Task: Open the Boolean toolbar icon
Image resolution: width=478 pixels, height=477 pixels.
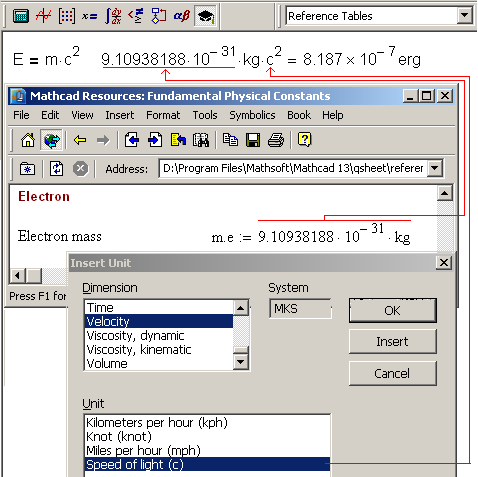Action: (136, 16)
